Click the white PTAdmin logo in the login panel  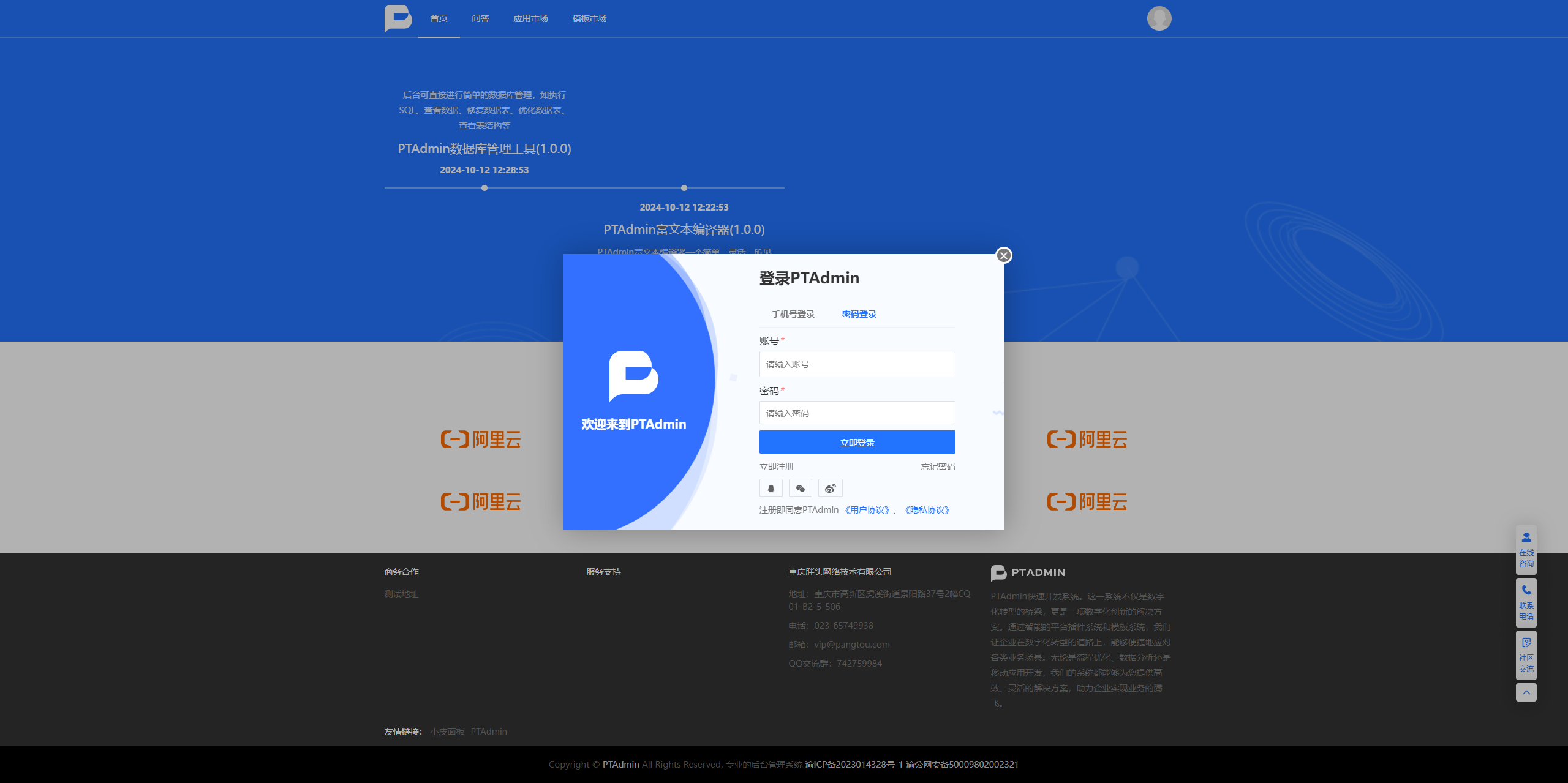633,376
